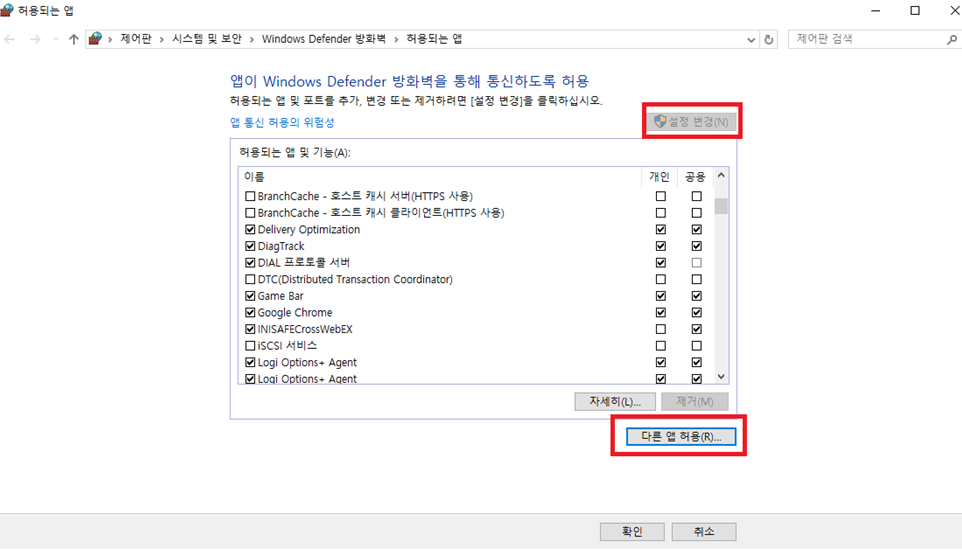Uncheck DiagTrack name checkbox
The image size is (962, 551).
(x=250, y=246)
